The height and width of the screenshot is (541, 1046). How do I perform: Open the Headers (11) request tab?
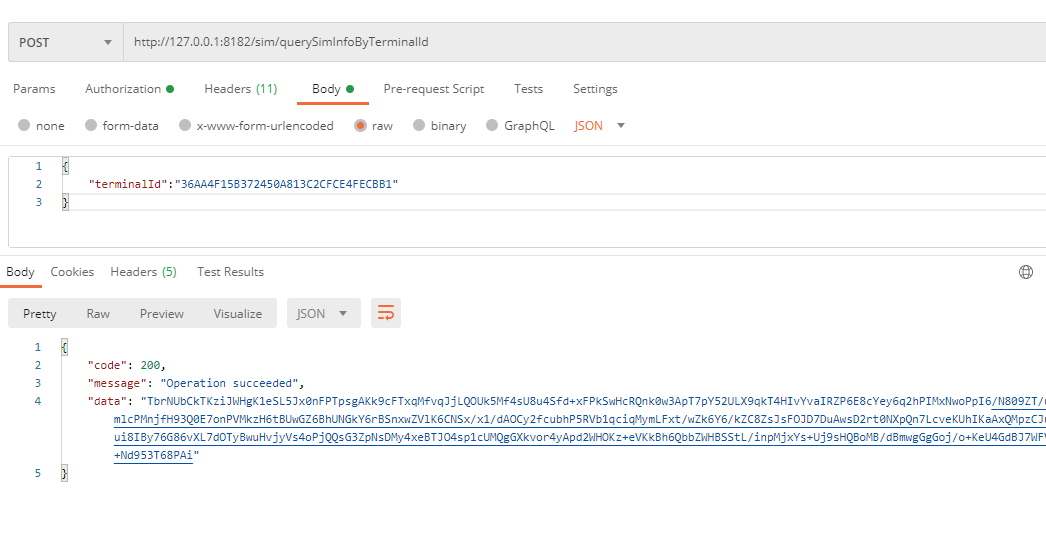tap(240, 89)
